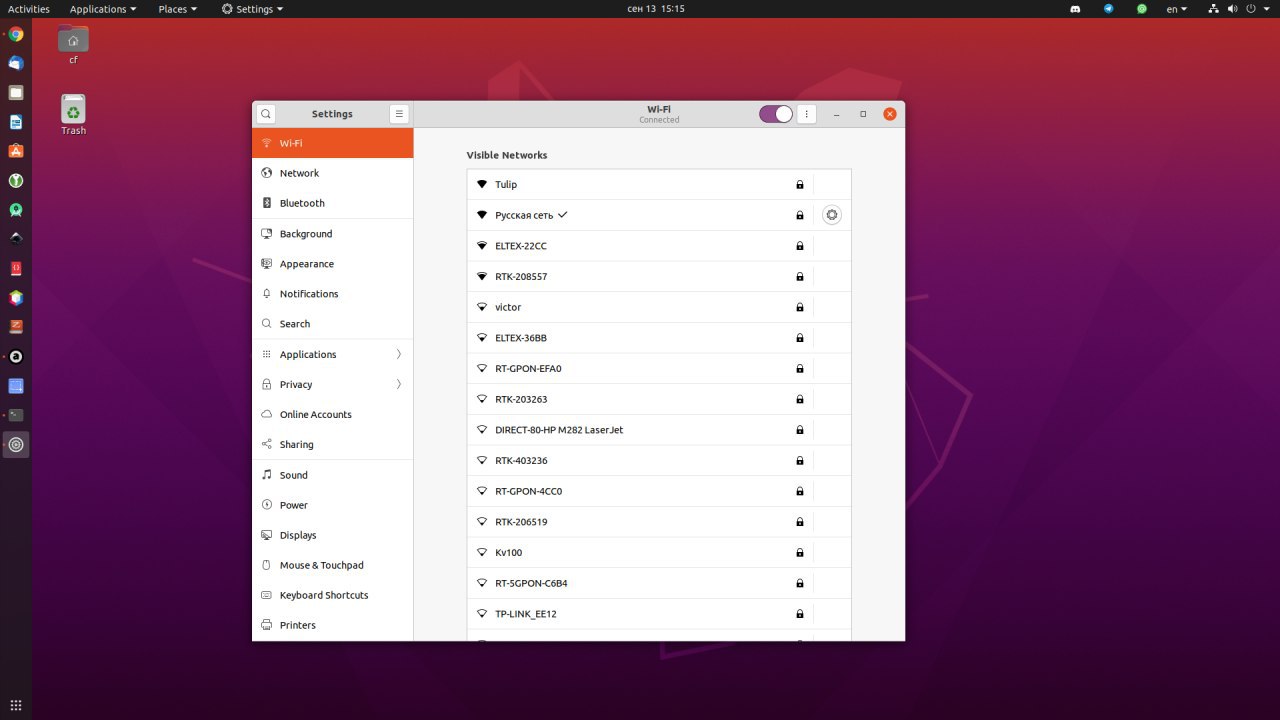The width and height of the screenshot is (1280, 720).
Task: Open Thunderbird mail in the dock
Action: point(16,63)
